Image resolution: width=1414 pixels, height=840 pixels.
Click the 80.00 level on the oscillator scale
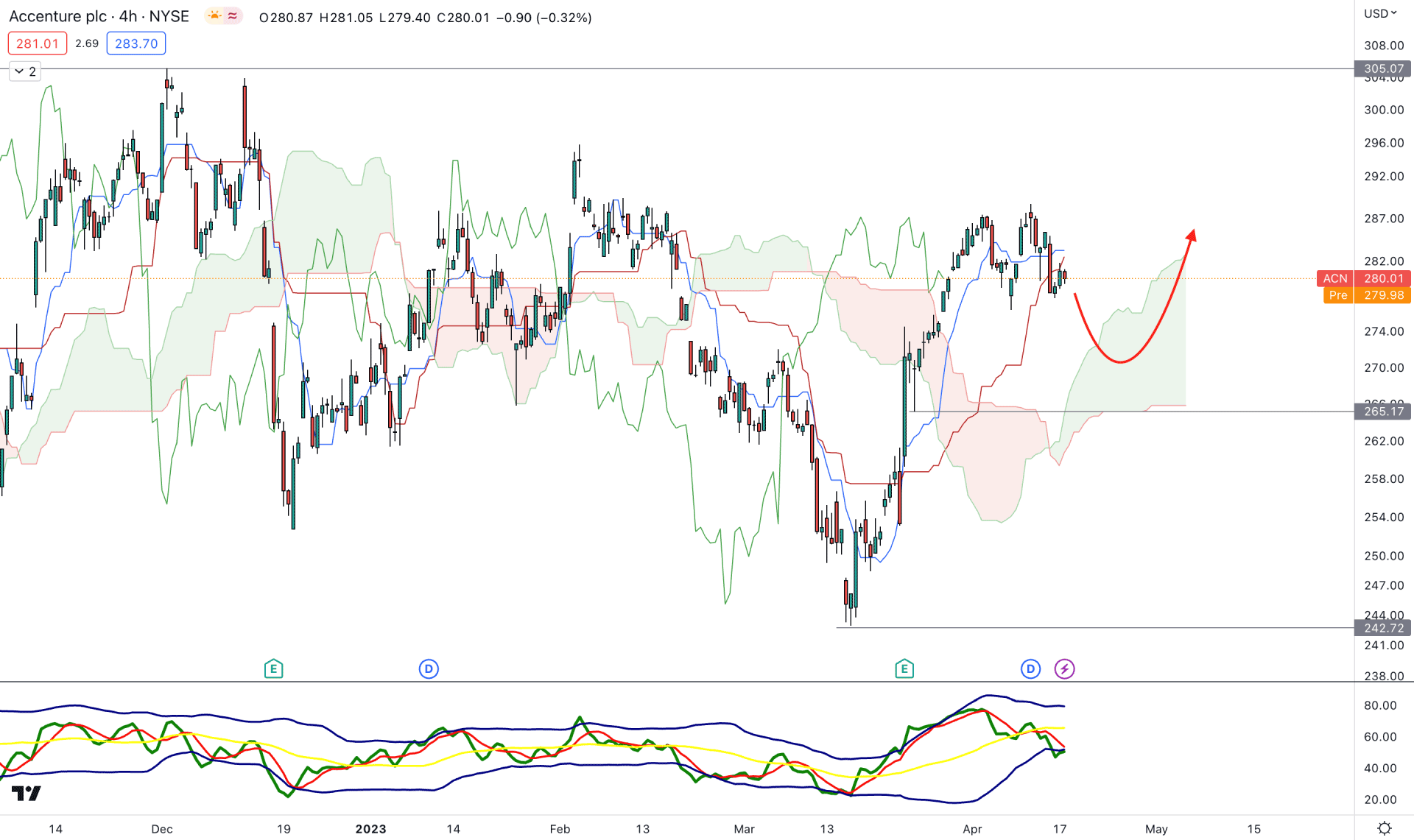click(x=1380, y=705)
